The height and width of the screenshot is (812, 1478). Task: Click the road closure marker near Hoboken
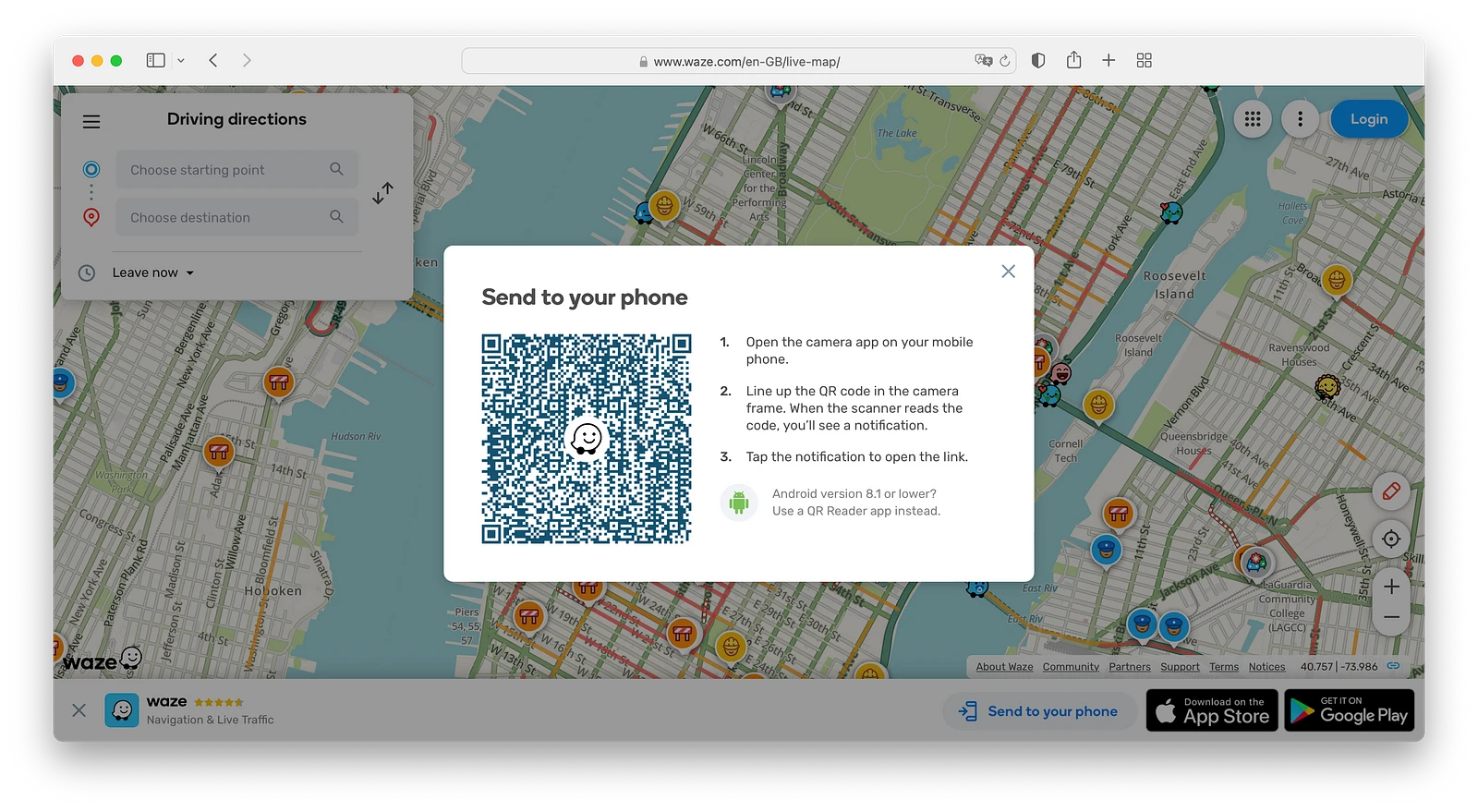click(218, 452)
